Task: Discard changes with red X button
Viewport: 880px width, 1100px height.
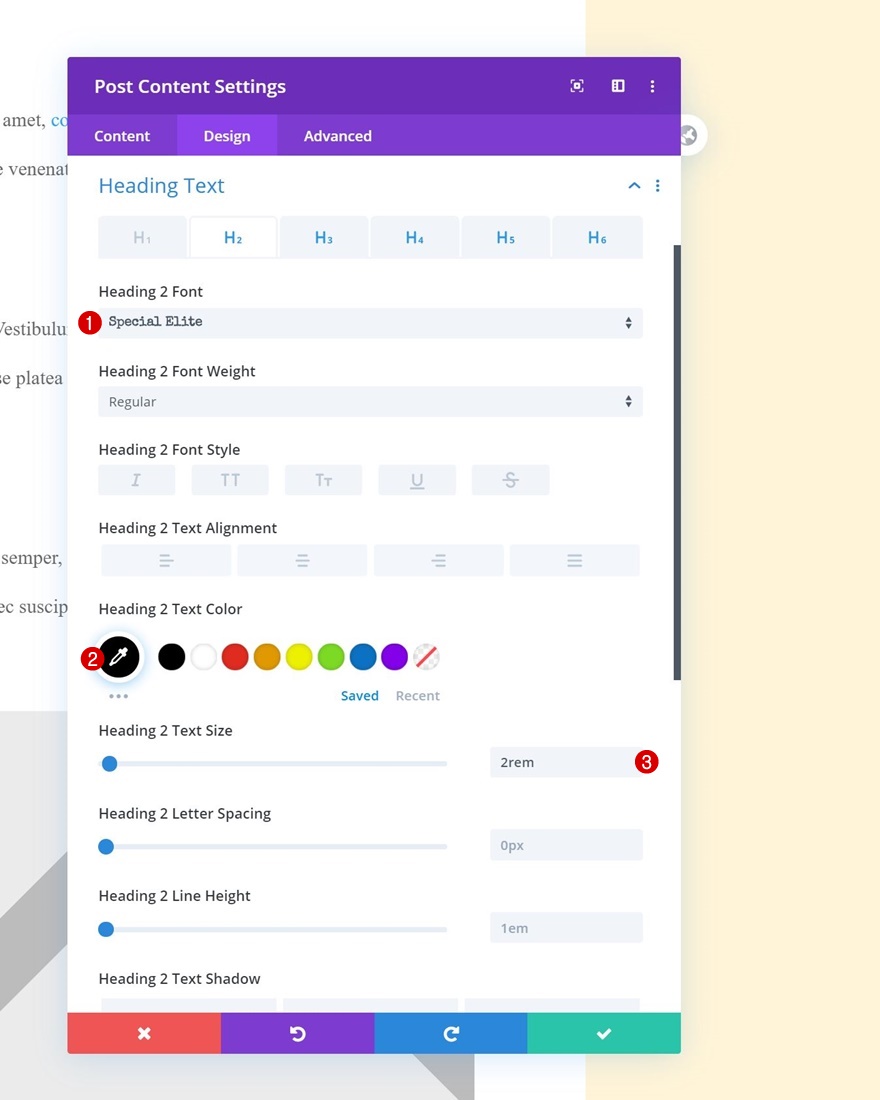Action: click(x=144, y=1033)
